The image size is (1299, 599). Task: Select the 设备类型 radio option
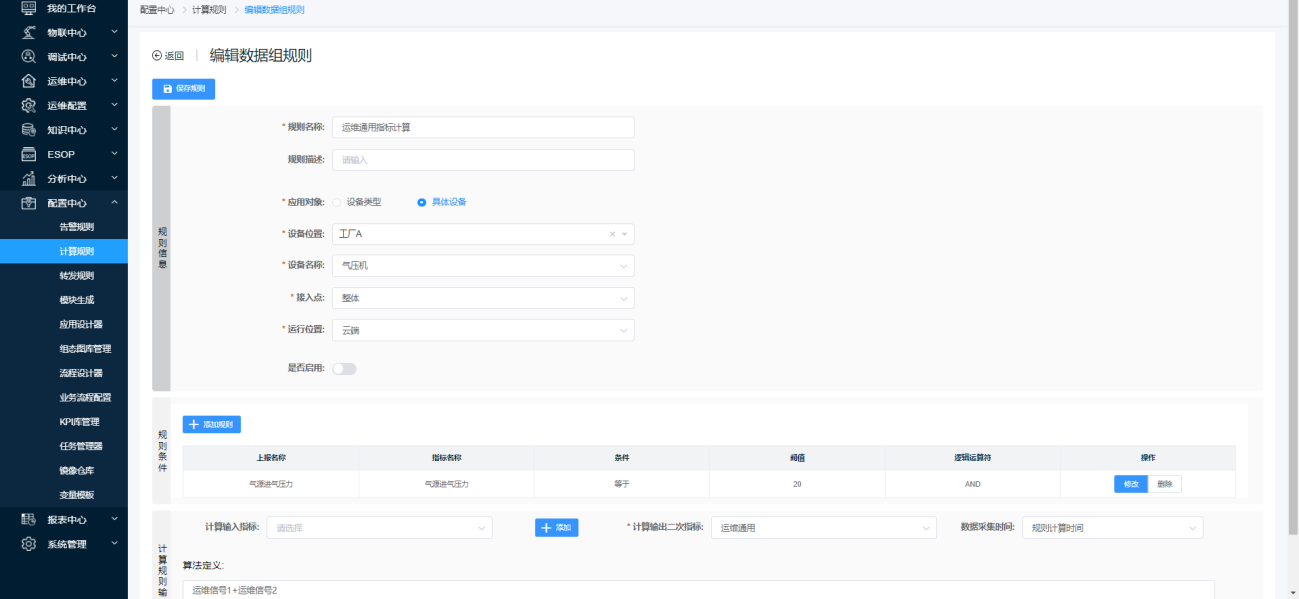click(337, 202)
